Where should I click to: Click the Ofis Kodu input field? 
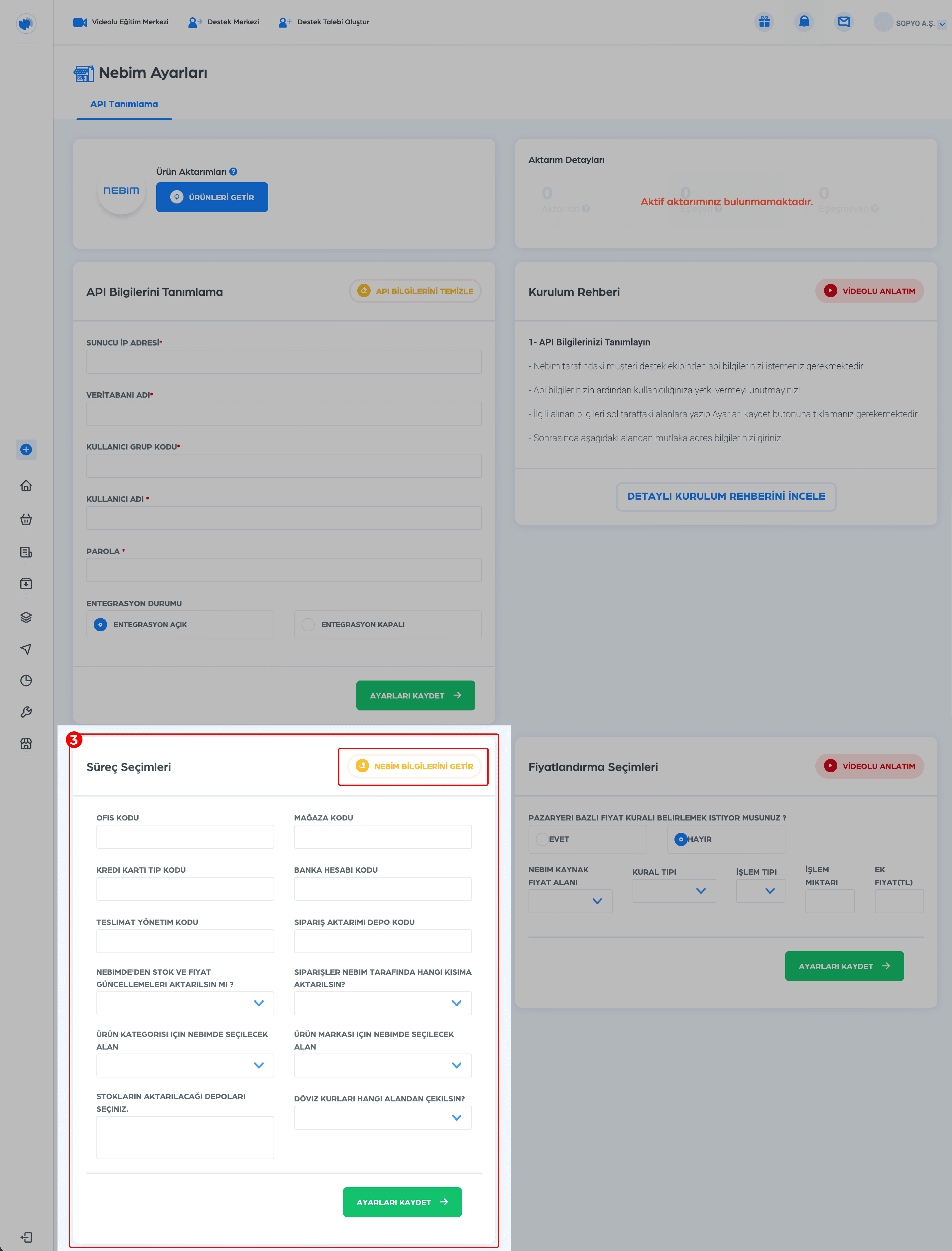click(x=185, y=837)
